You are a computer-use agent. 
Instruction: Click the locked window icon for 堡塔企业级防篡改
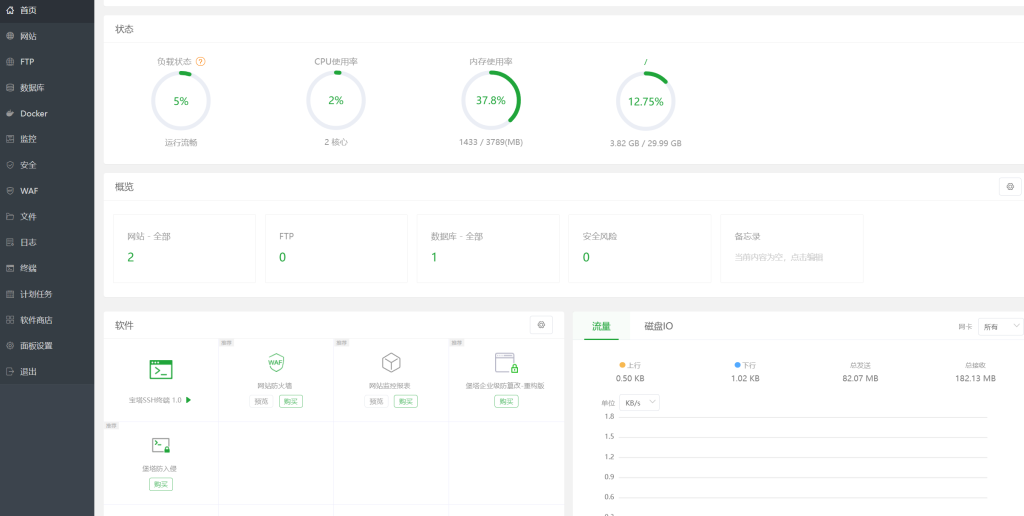[506, 362]
